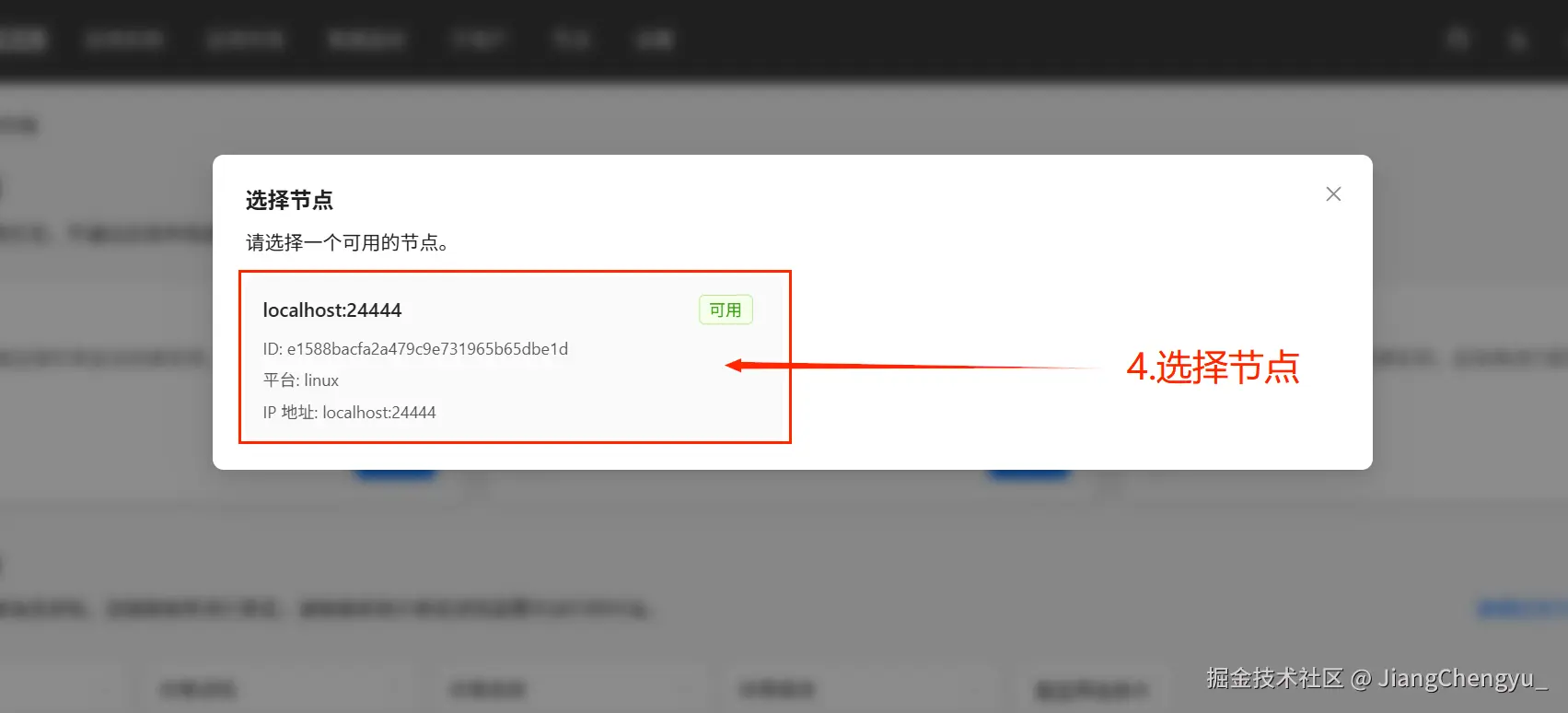Viewport: 1568px width, 713px height.
Task: Open the first blurred navigation item in top bar
Action: 22,40
